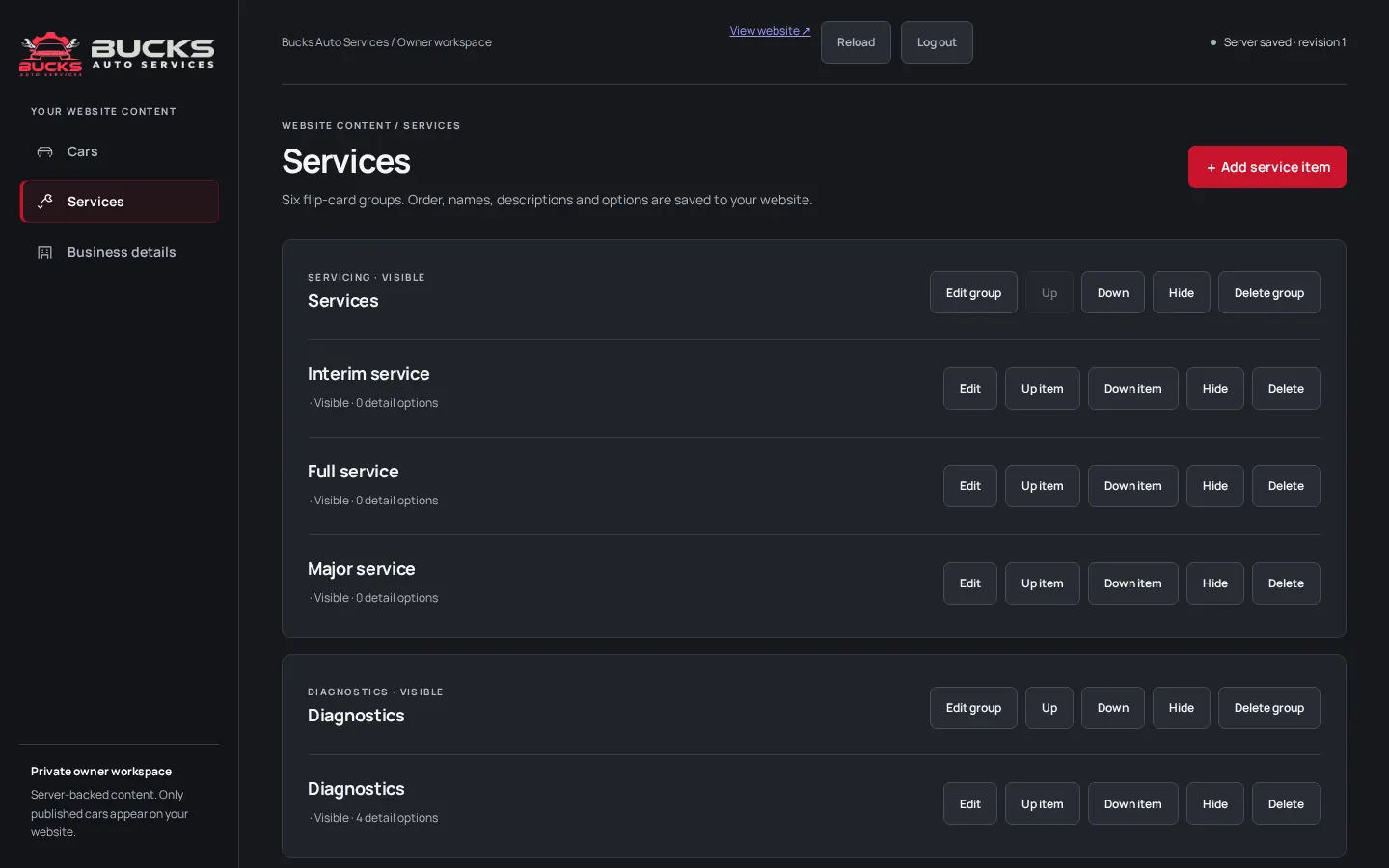The height and width of the screenshot is (868, 1389).
Task: Click the wrench icon beside Services
Action: coord(44,202)
